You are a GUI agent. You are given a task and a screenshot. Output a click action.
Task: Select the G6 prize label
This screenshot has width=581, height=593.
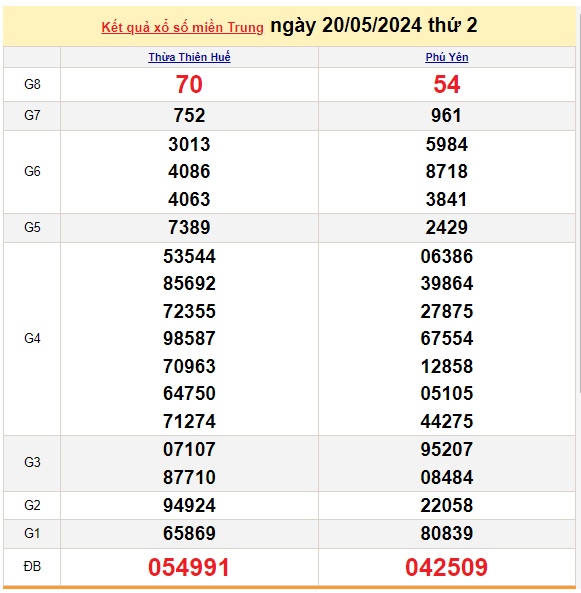[x=32, y=171]
